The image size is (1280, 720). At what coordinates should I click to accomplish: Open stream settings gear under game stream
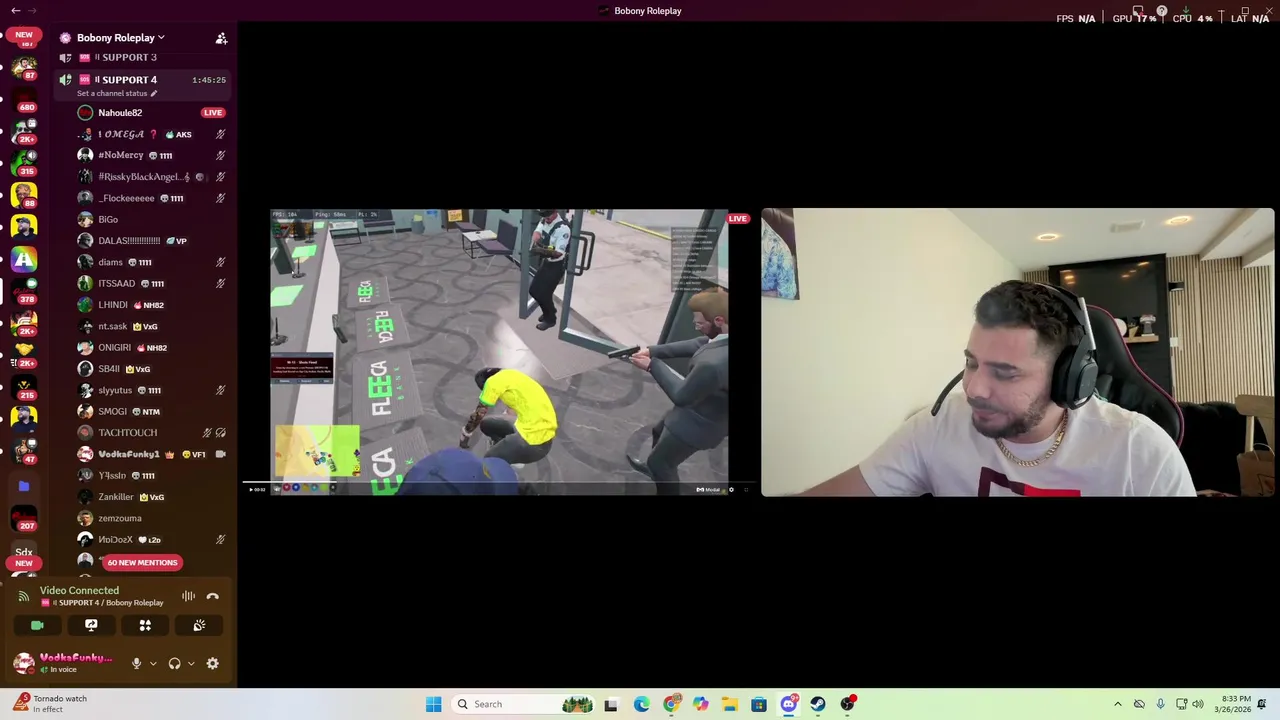(x=731, y=490)
